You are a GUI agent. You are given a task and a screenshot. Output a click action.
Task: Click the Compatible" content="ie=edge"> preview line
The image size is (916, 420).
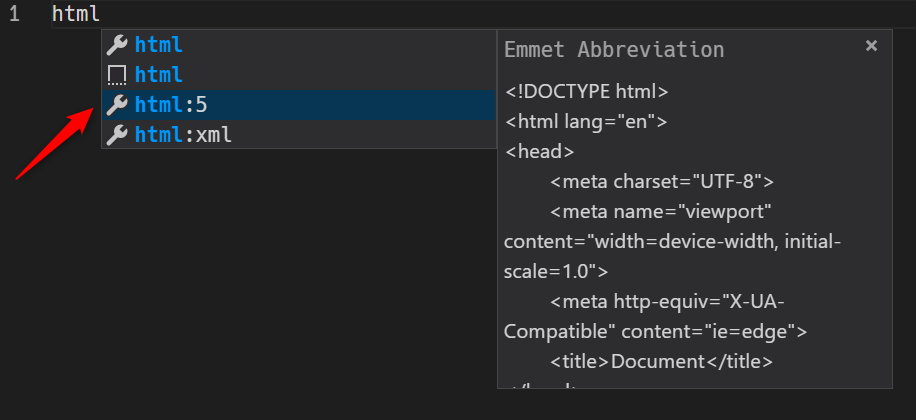click(x=655, y=332)
